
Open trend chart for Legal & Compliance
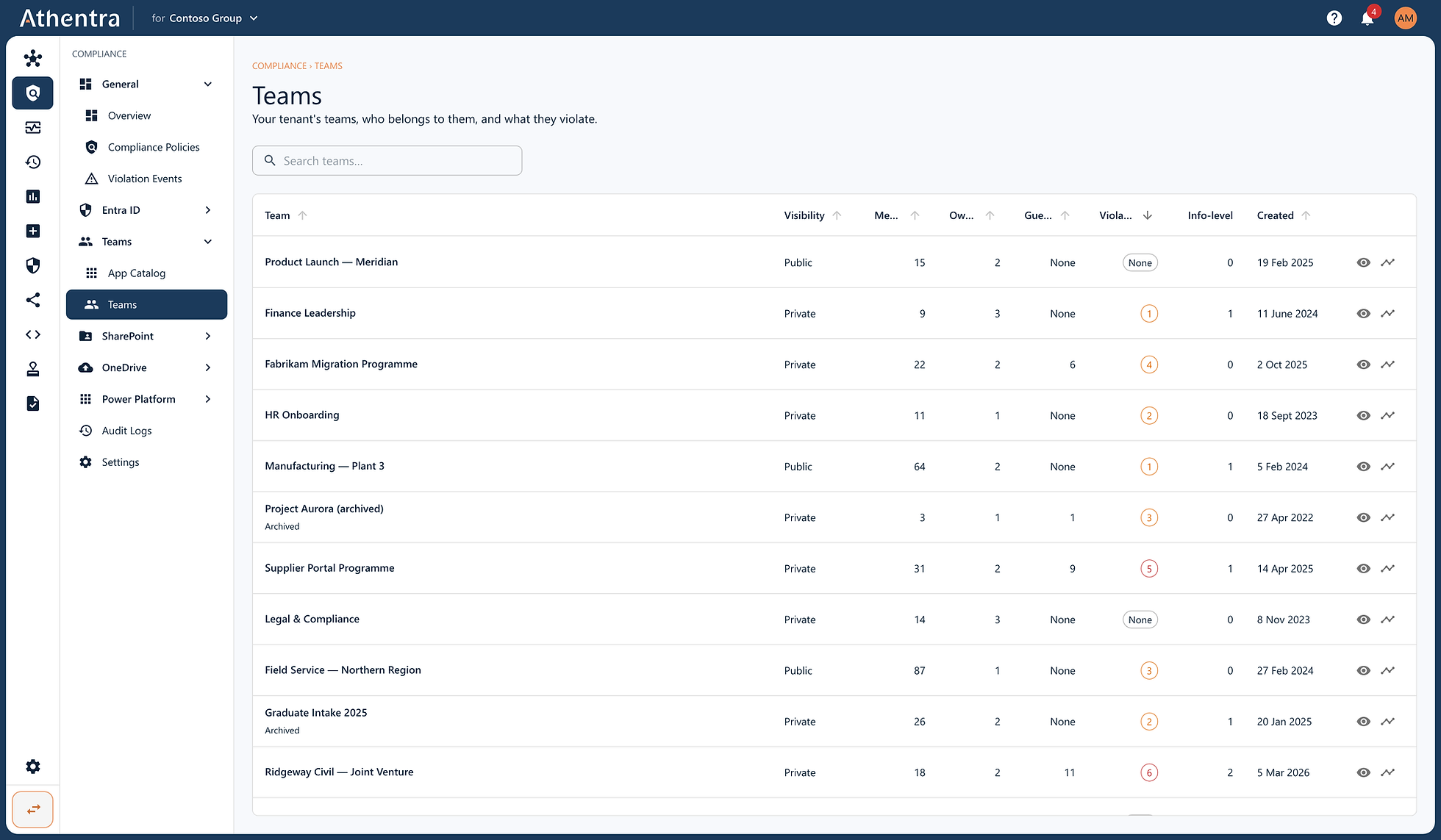pos(1387,620)
